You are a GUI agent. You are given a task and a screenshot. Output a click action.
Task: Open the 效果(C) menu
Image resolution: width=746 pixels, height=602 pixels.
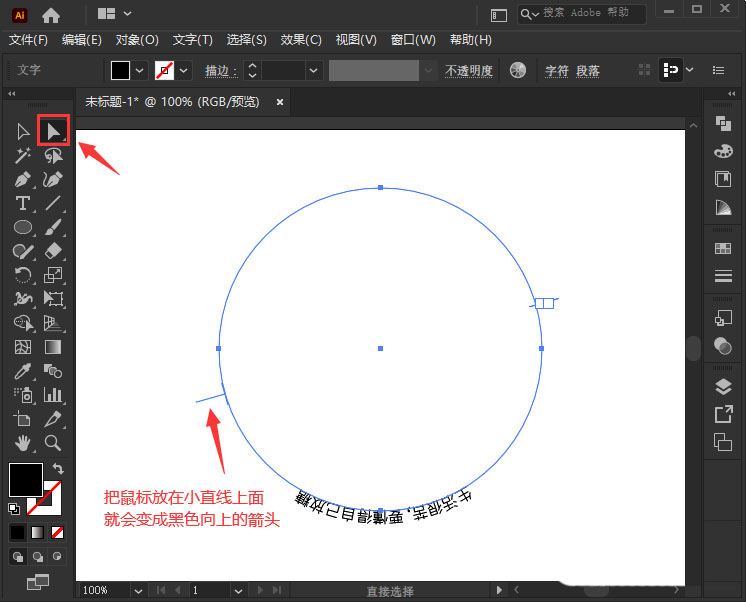click(x=301, y=40)
